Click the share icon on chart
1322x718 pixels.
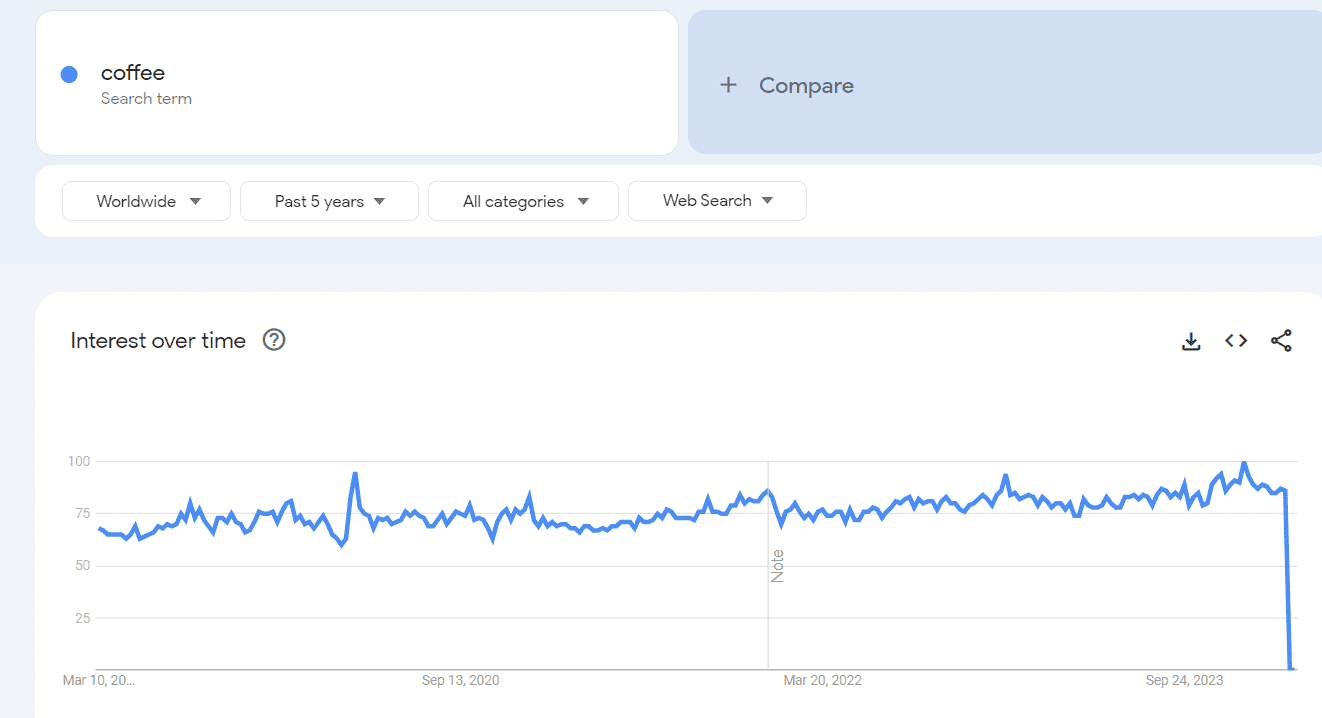[x=1281, y=341]
